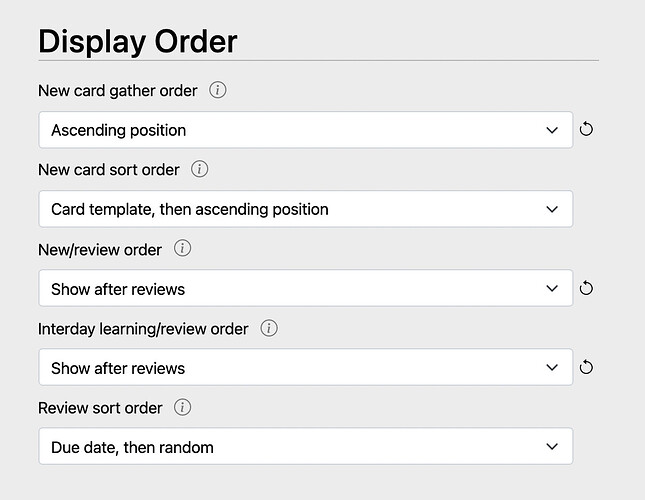The width and height of the screenshot is (645, 500).
Task: Click the 'Review sort order' label text
Action: point(100,407)
